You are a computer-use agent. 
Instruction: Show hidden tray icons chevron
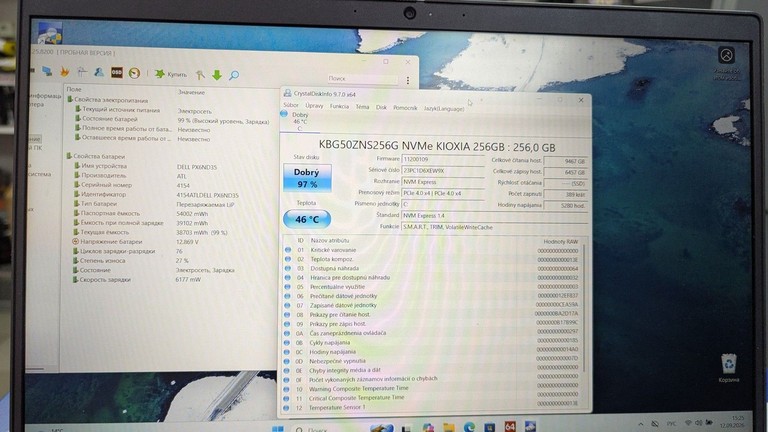coord(641,424)
